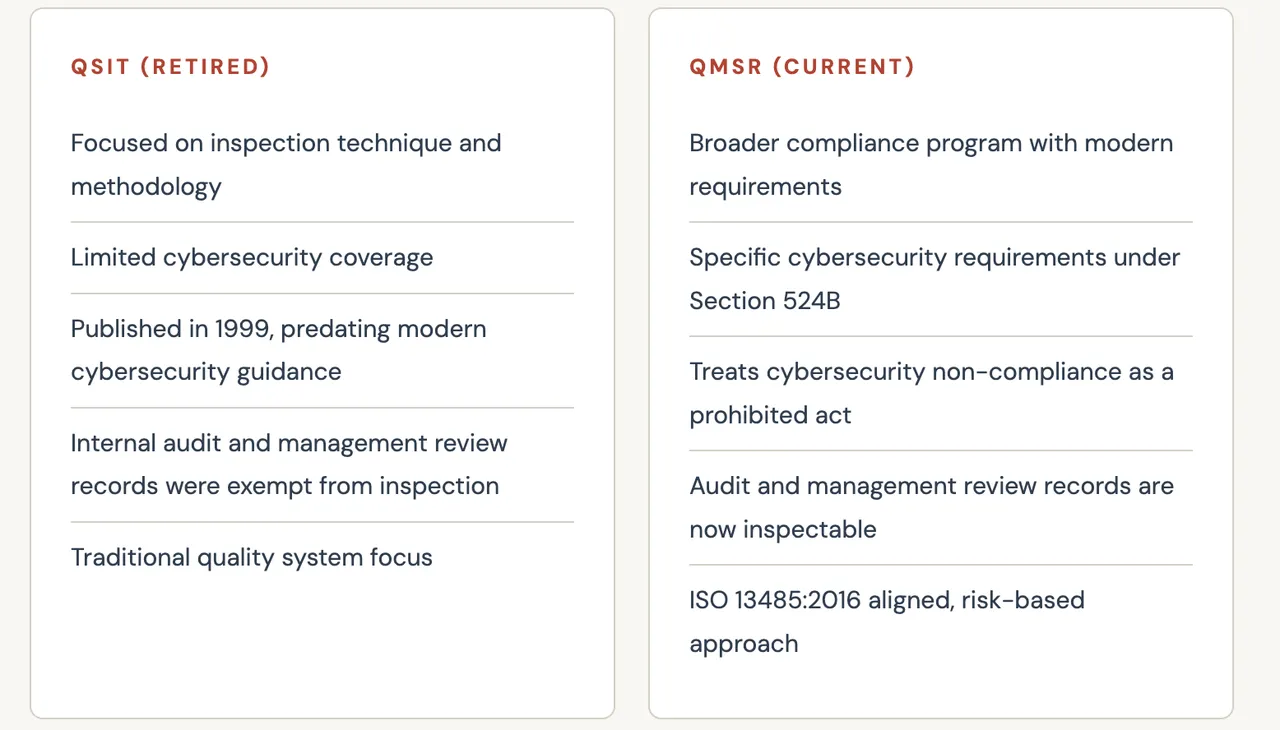
Task: Click the word 'approach' in QMSR card
Action: (x=744, y=643)
